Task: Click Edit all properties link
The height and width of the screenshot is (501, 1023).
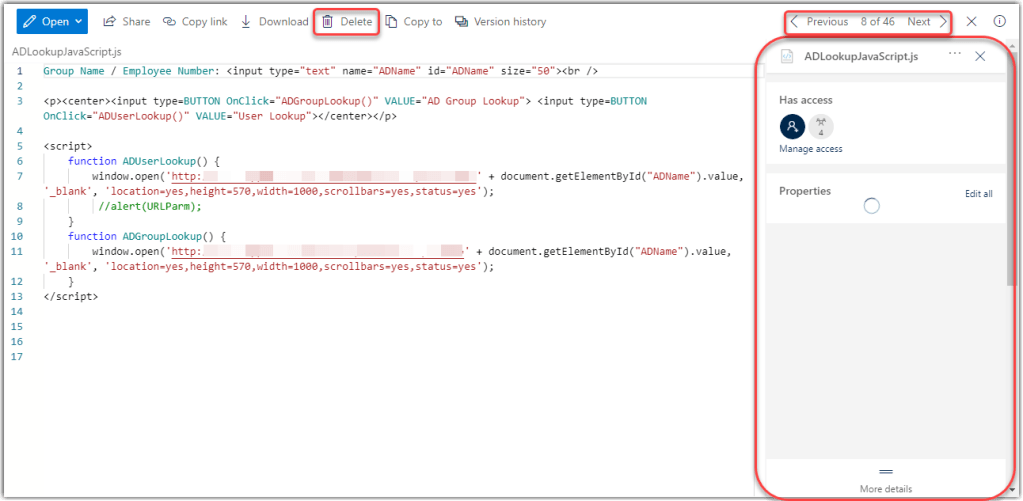Action: click(x=978, y=193)
